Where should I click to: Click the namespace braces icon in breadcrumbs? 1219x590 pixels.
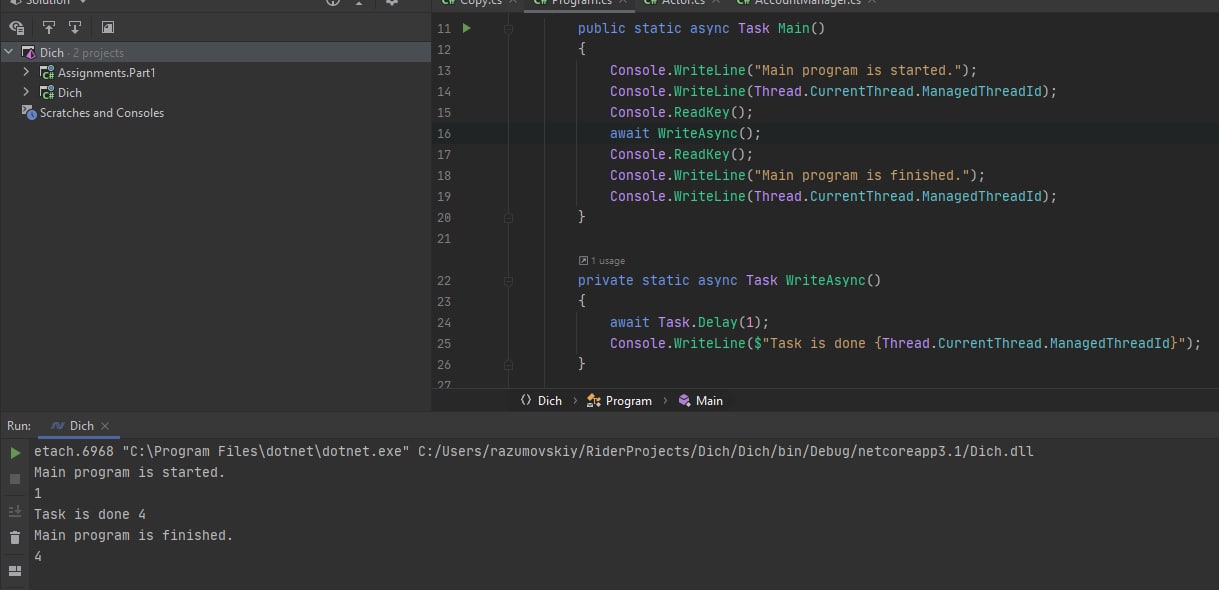click(x=526, y=401)
